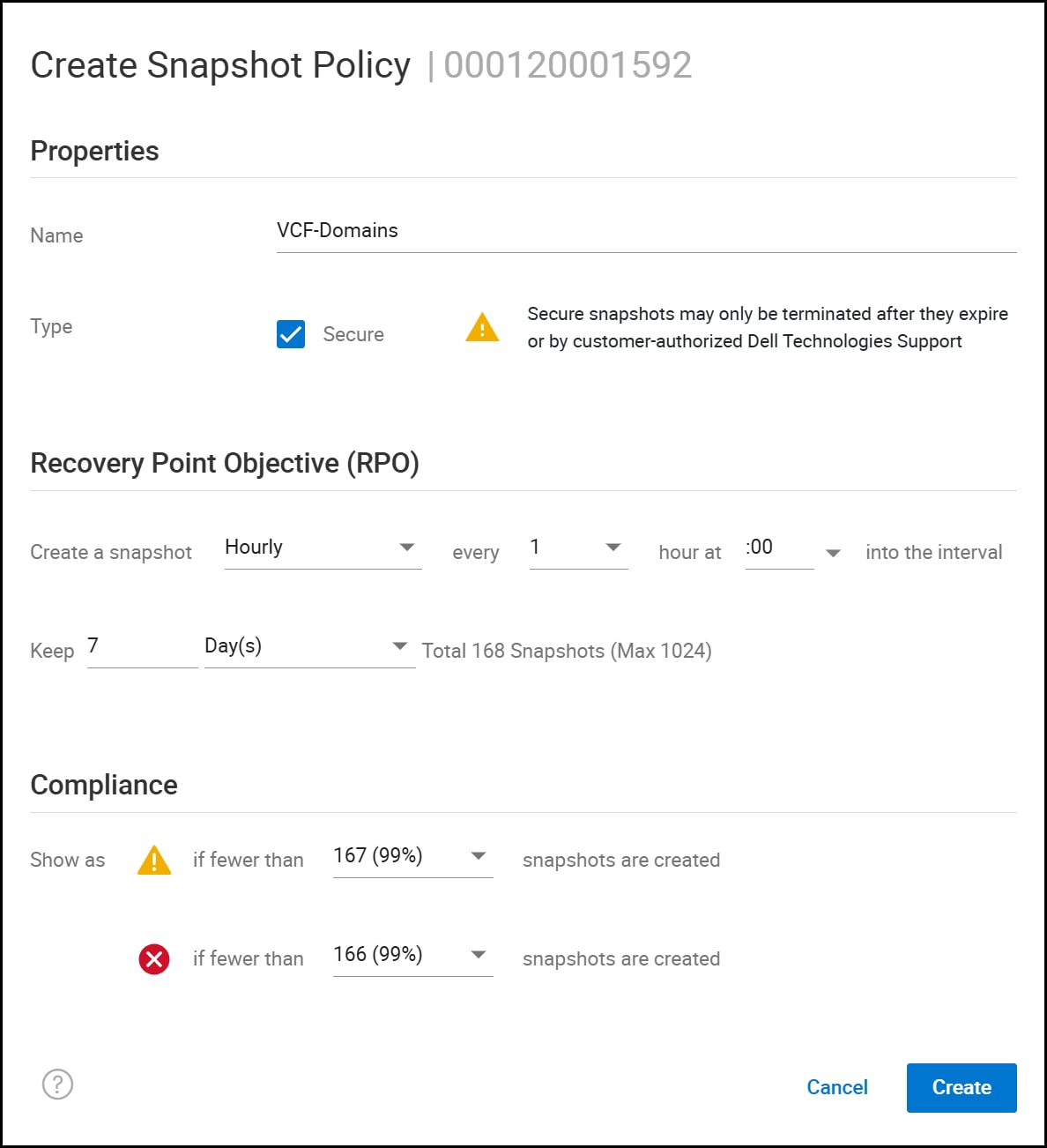Click the 'Total 168 Snapshots (Max 1024)' text
This screenshot has height=1148, width=1047.
567,651
